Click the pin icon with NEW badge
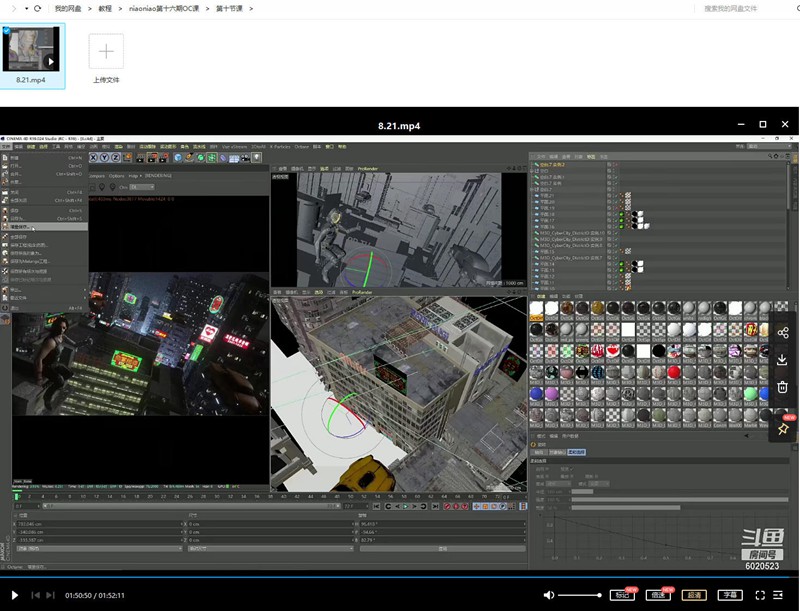This screenshot has width=800, height=611. tap(782, 427)
